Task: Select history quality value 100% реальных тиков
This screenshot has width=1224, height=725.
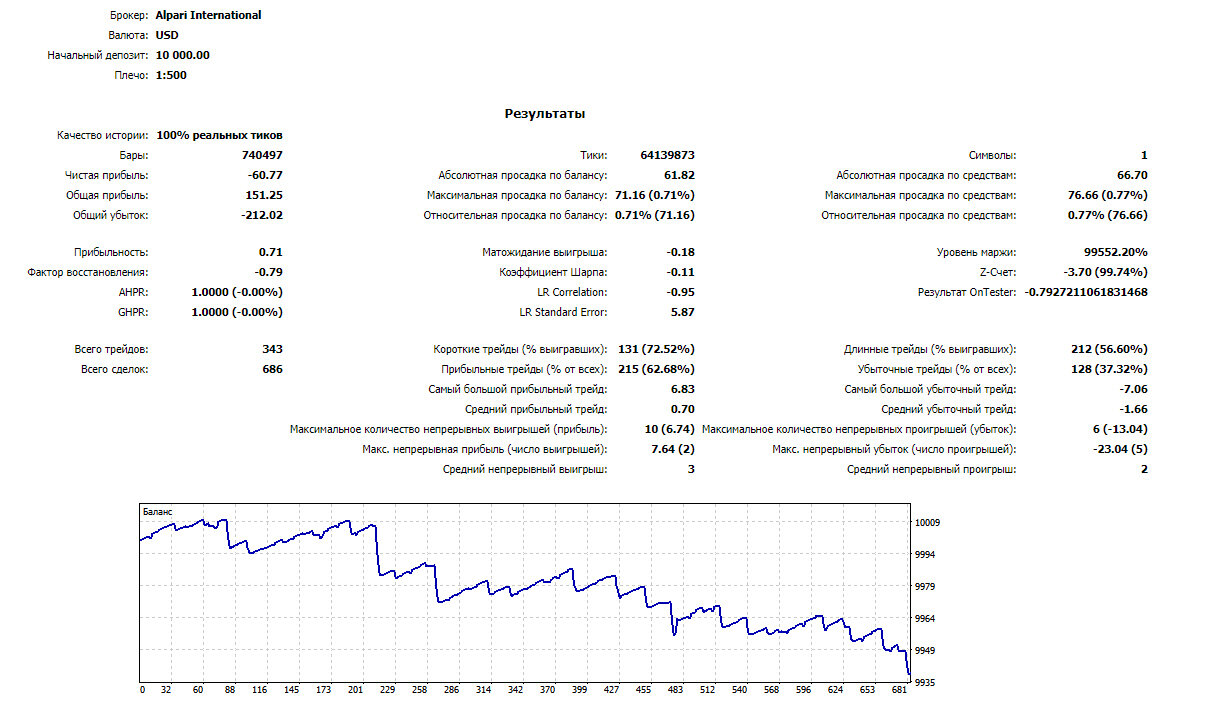Action: 219,135
